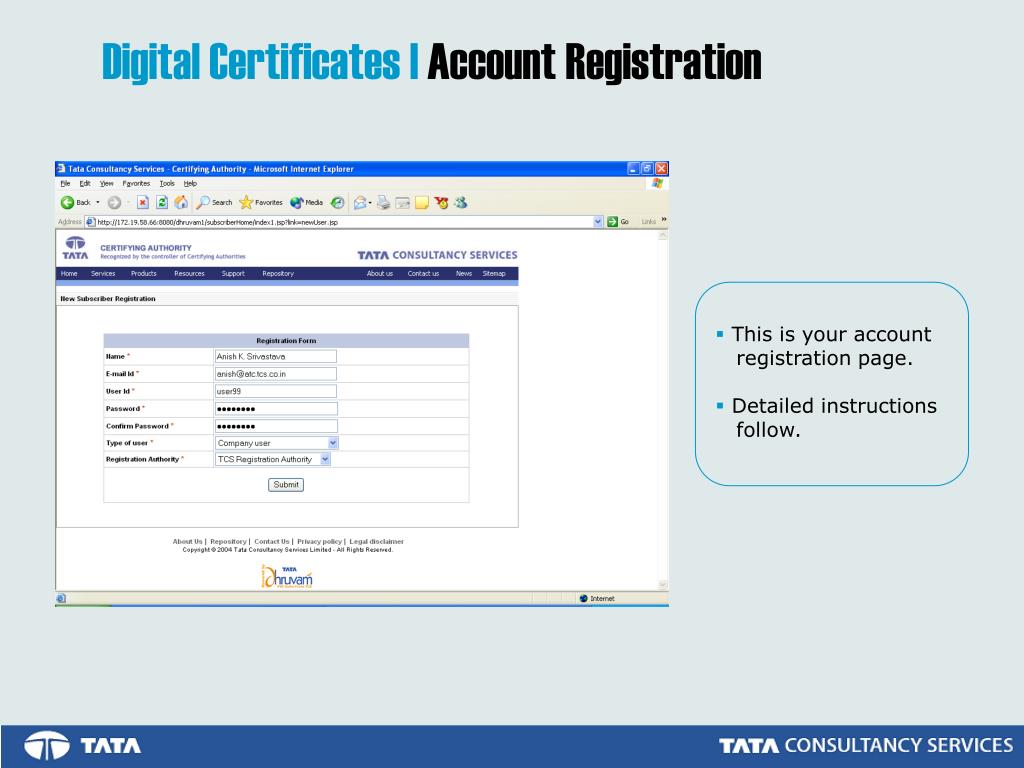This screenshot has height=768, width=1024.
Task: Click the Dhruvam logo at page bottom
Action: [287, 577]
